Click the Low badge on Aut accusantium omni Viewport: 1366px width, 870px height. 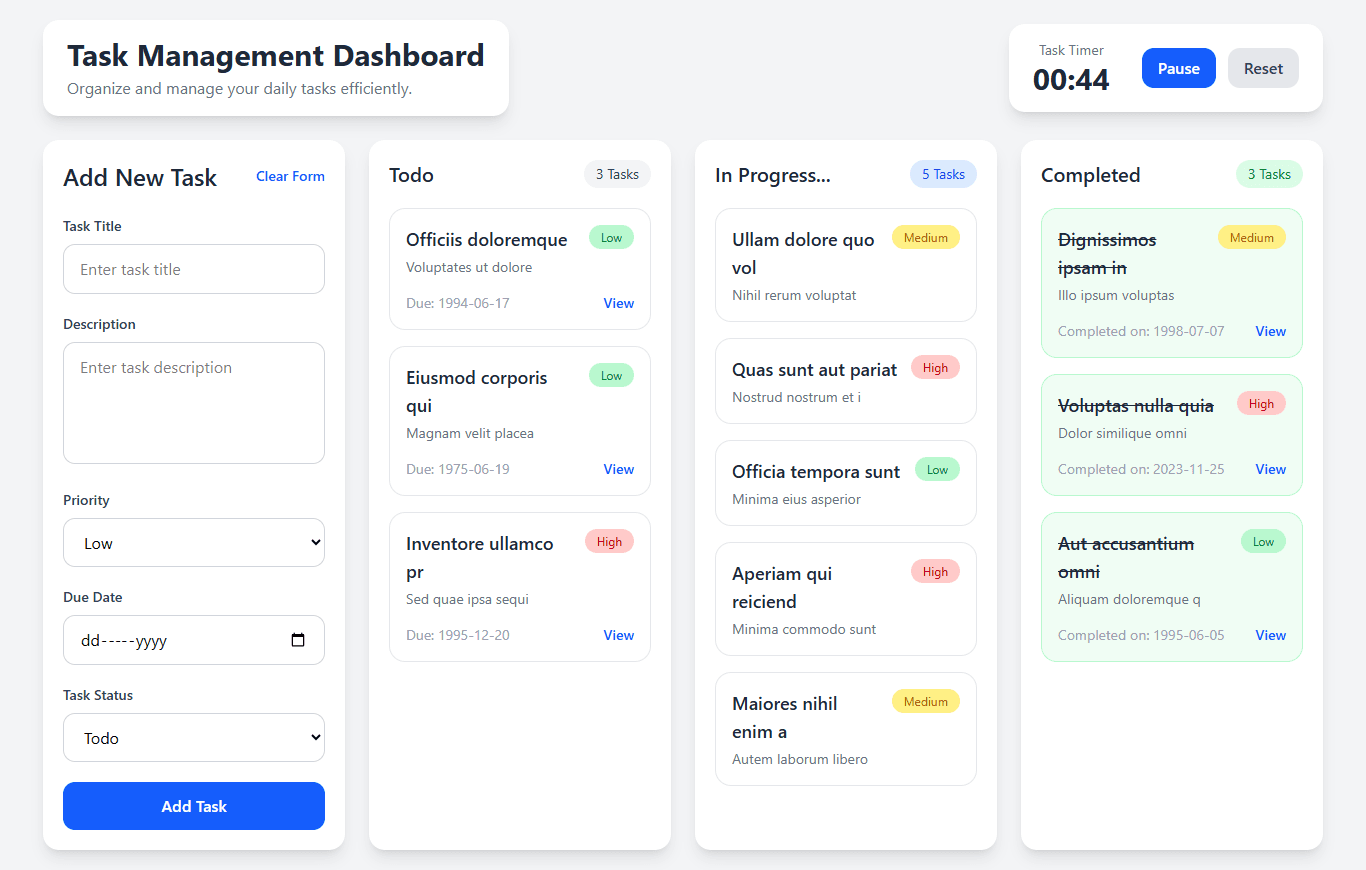[1263, 542]
